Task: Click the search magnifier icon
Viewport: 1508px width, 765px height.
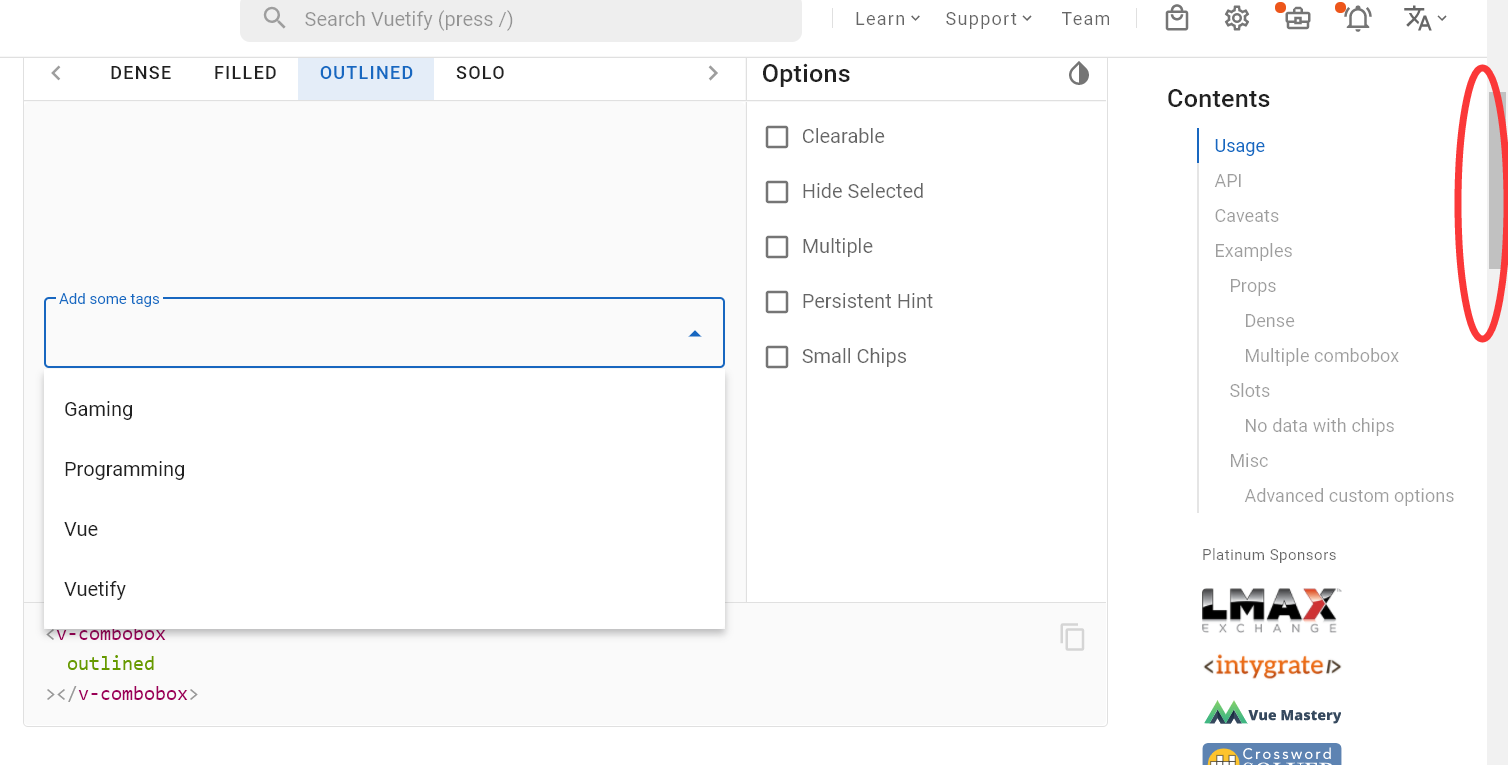Action: [x=274, y=18]
